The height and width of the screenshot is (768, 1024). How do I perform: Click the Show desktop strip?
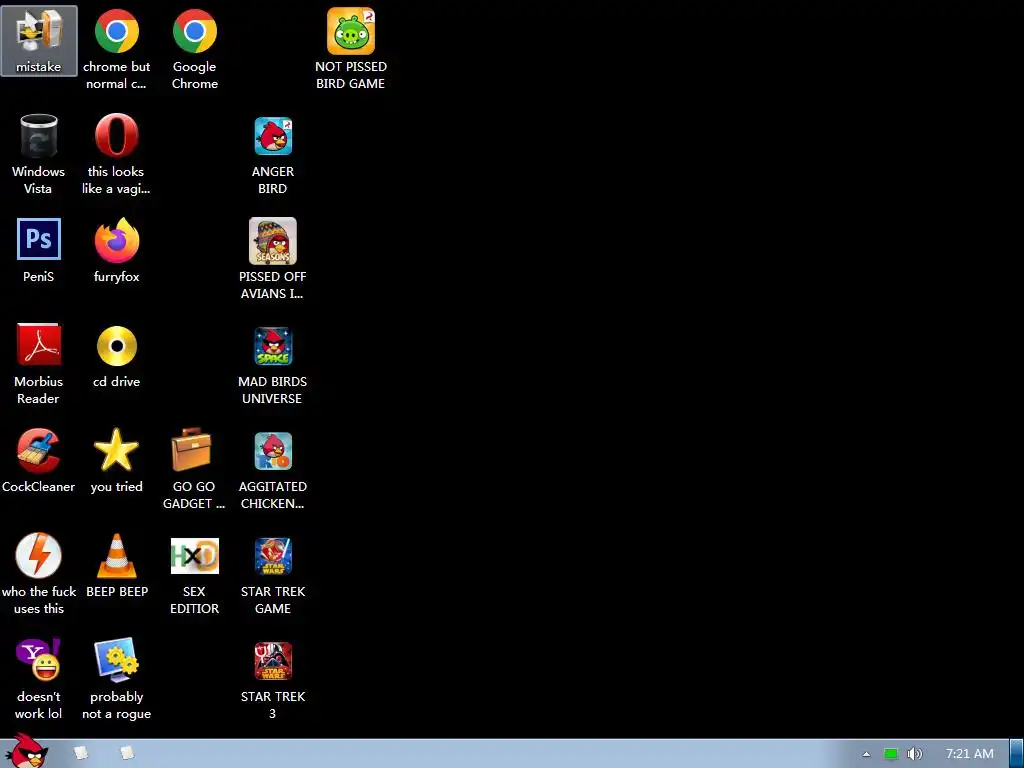tap(1017, 754)
